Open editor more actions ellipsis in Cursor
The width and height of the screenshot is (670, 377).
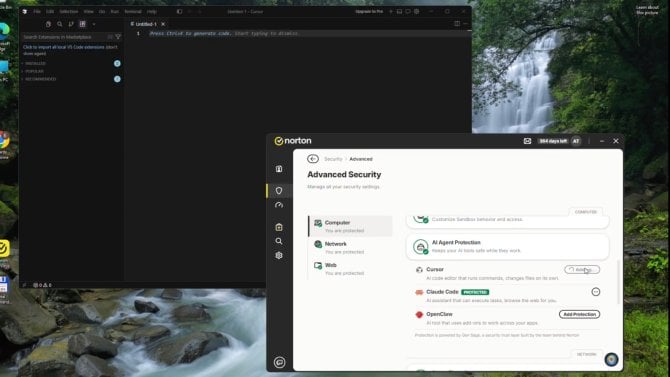coord(466,24)
